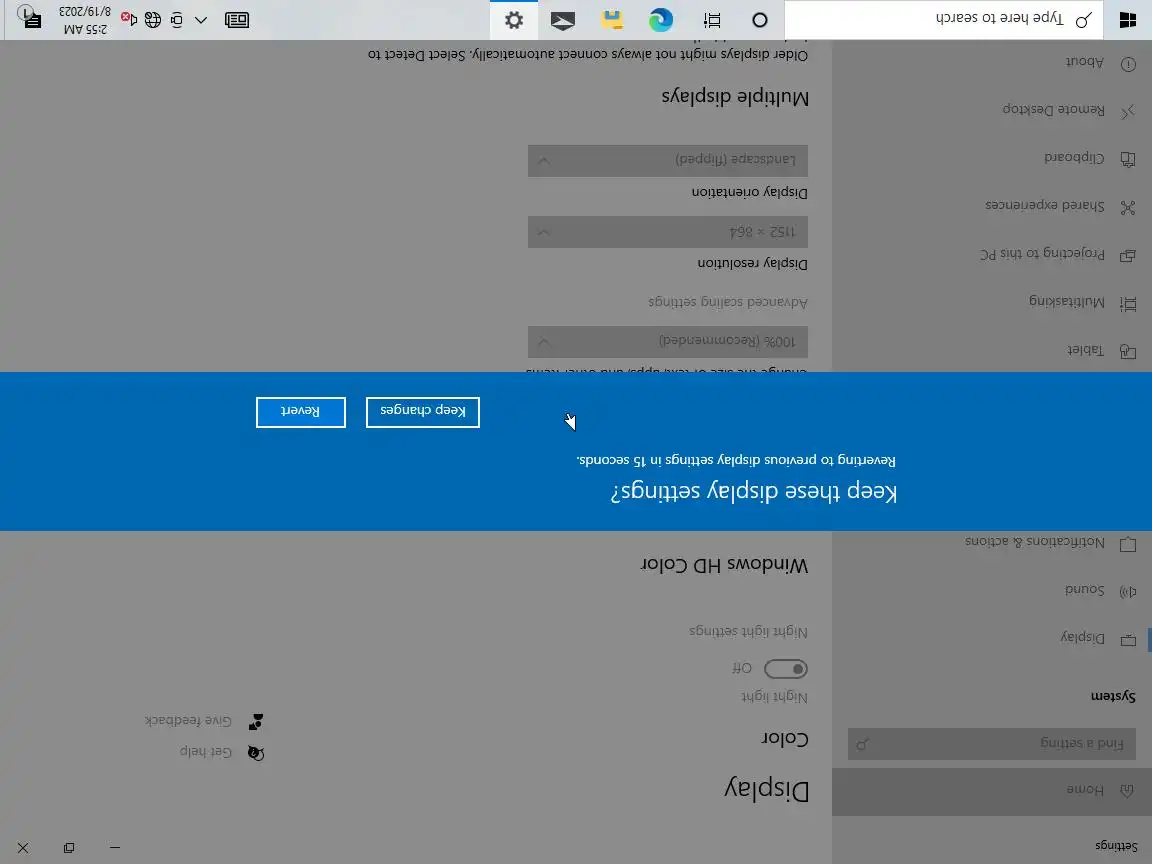This screenshot has height=864, width=1152.
Task: Expand hidden tray icons chevron
Action: click(201, 20)
